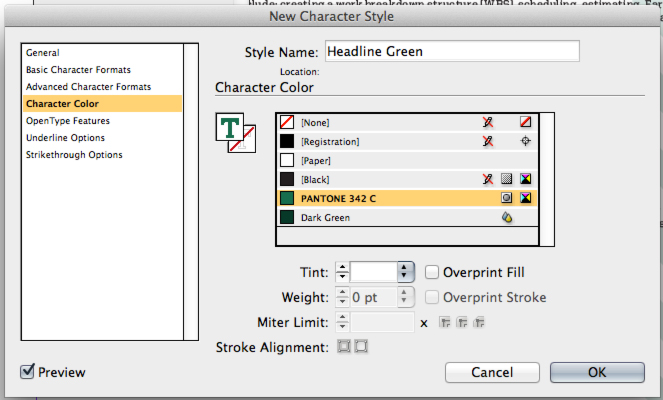Select the PANTONE 342 C swatch
This screenshot has height=400, width=663.
point(407,198)
